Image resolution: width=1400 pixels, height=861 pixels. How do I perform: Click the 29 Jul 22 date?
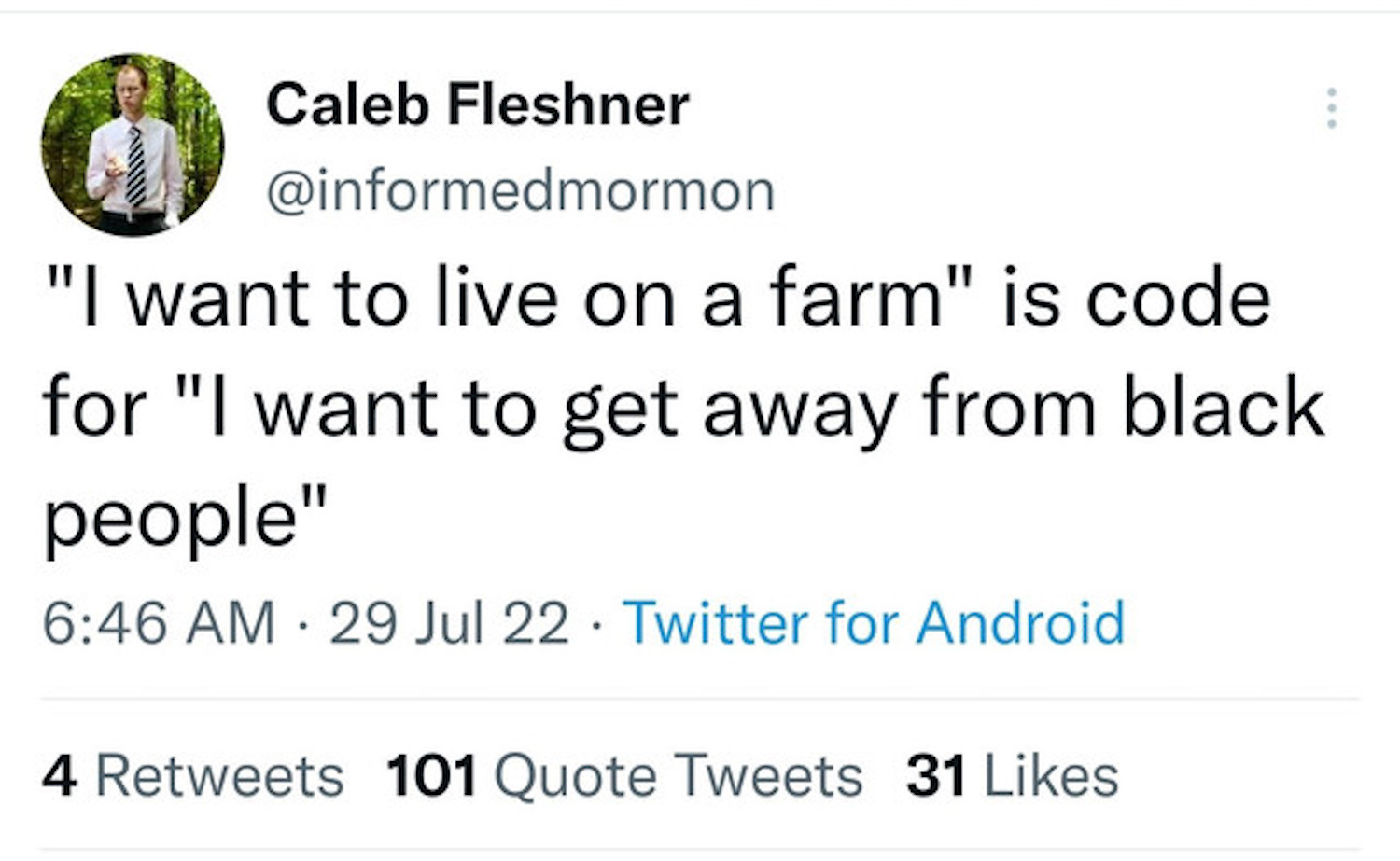pyautogui.click(x=448, y=622)
